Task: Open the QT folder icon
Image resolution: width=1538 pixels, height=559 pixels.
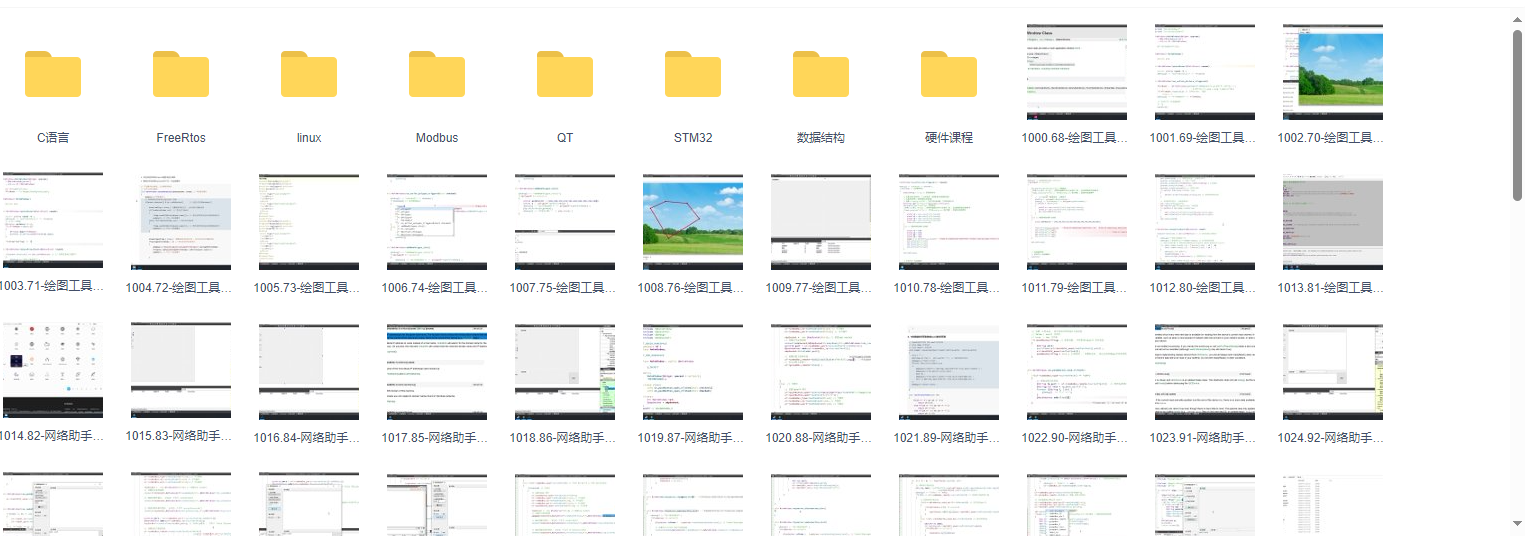Action: (x=565, y=74)
